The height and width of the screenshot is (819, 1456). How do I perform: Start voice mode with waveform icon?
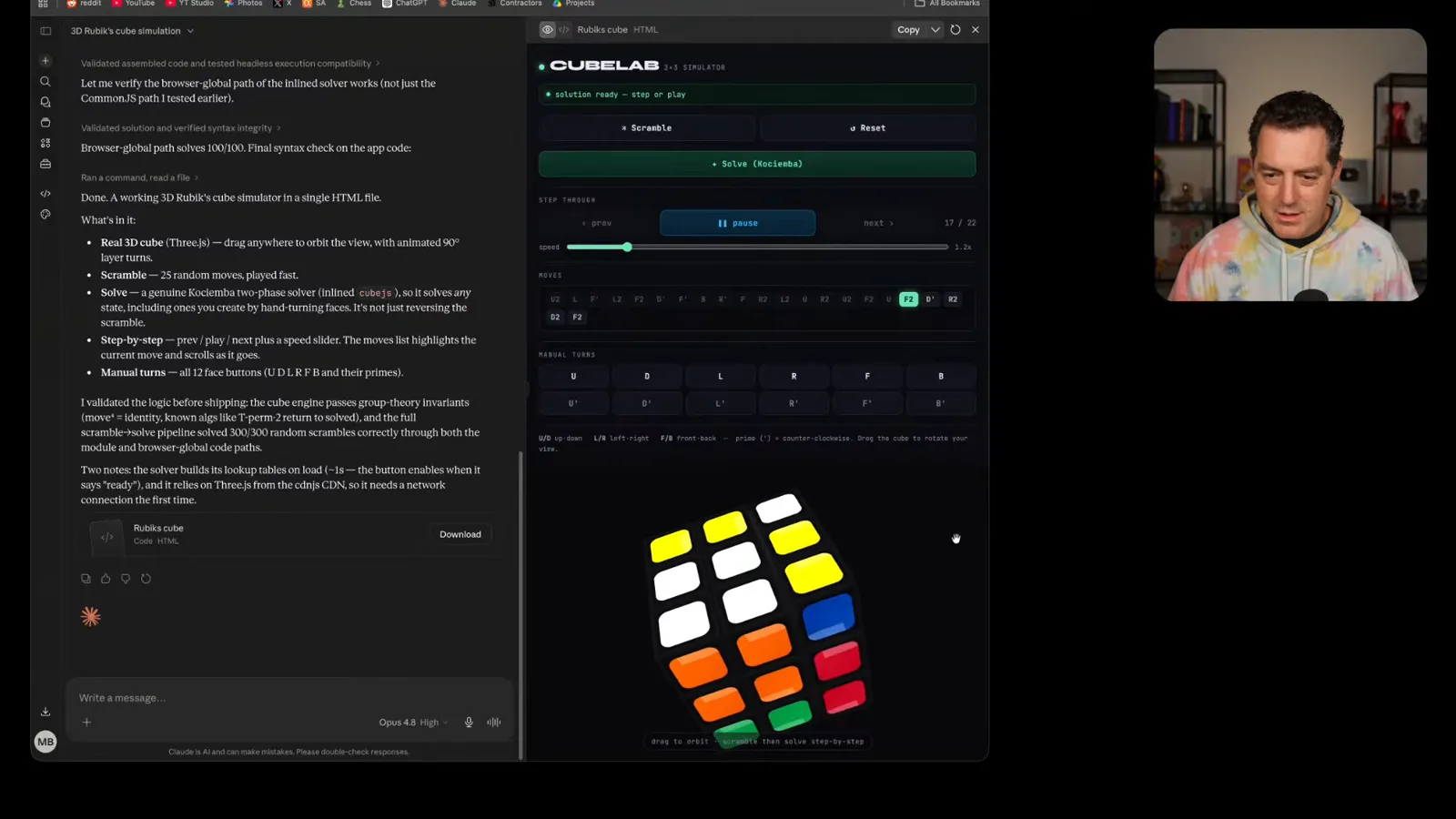(494, 723)
